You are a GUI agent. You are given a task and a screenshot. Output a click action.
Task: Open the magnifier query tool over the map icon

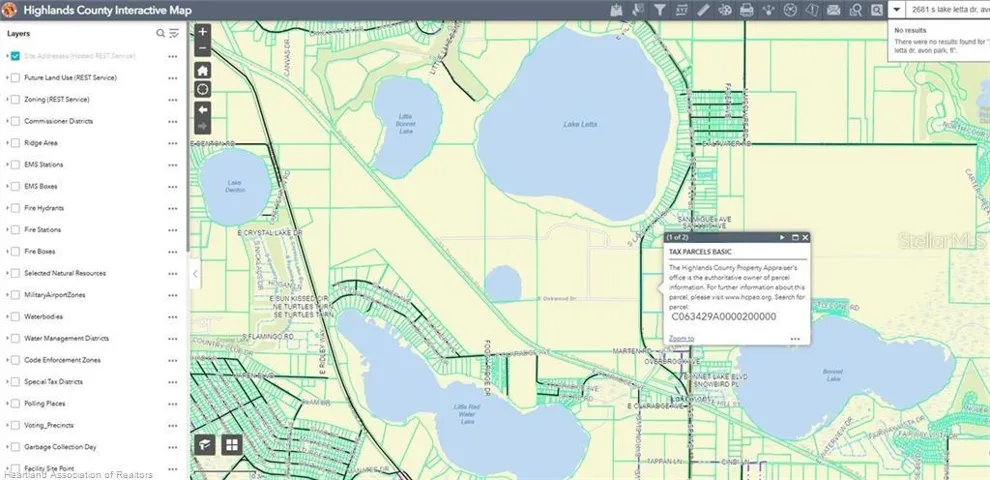pyautogui.click(x=856, y=9)
